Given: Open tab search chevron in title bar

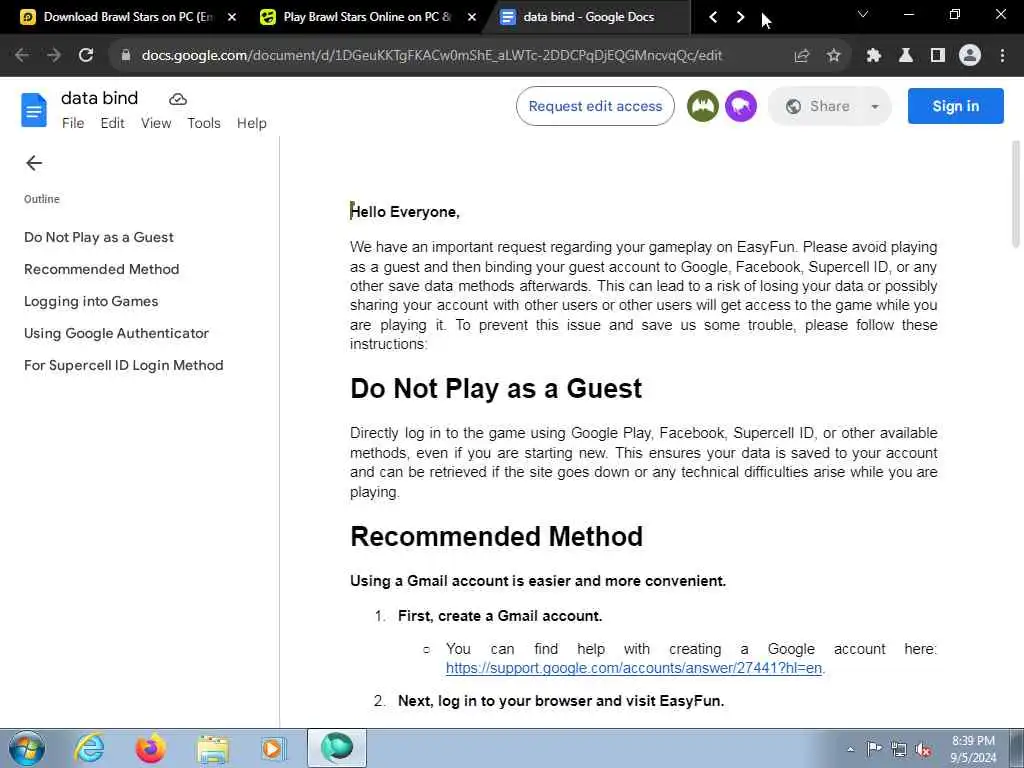Looking at the screenshot, I should tap(863, 14).
